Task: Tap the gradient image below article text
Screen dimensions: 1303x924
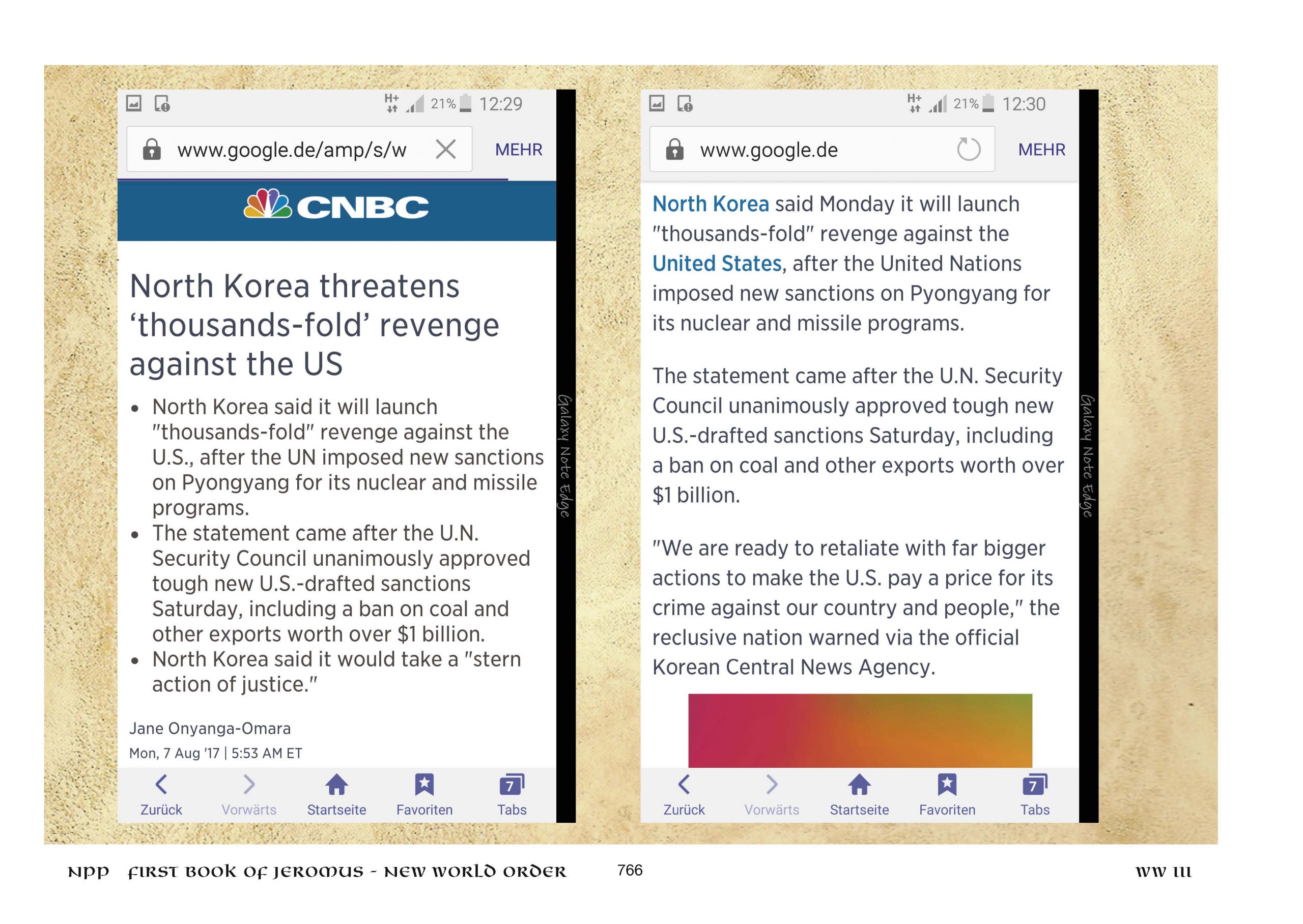Action: click(860, 731)
